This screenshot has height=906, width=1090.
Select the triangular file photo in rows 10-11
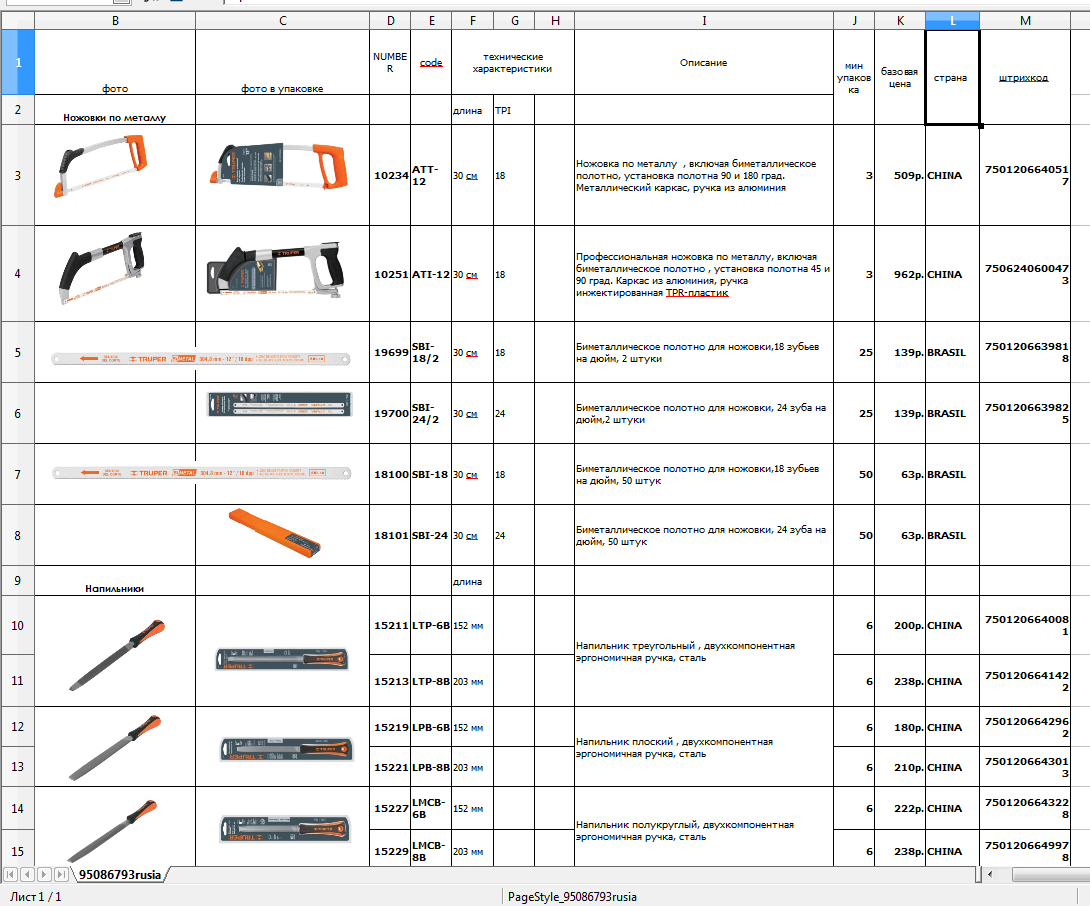(x=117, y=655)
